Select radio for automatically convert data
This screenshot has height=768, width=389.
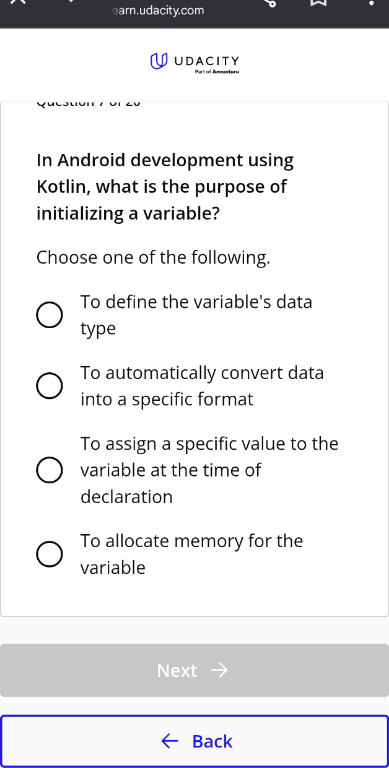pos(49,386)
